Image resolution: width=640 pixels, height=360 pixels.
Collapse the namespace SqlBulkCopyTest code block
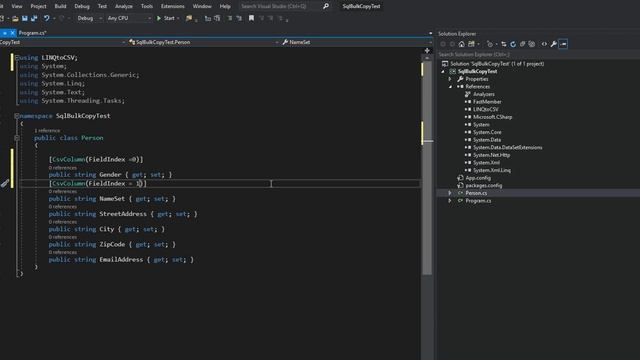[x=17, y=116]
